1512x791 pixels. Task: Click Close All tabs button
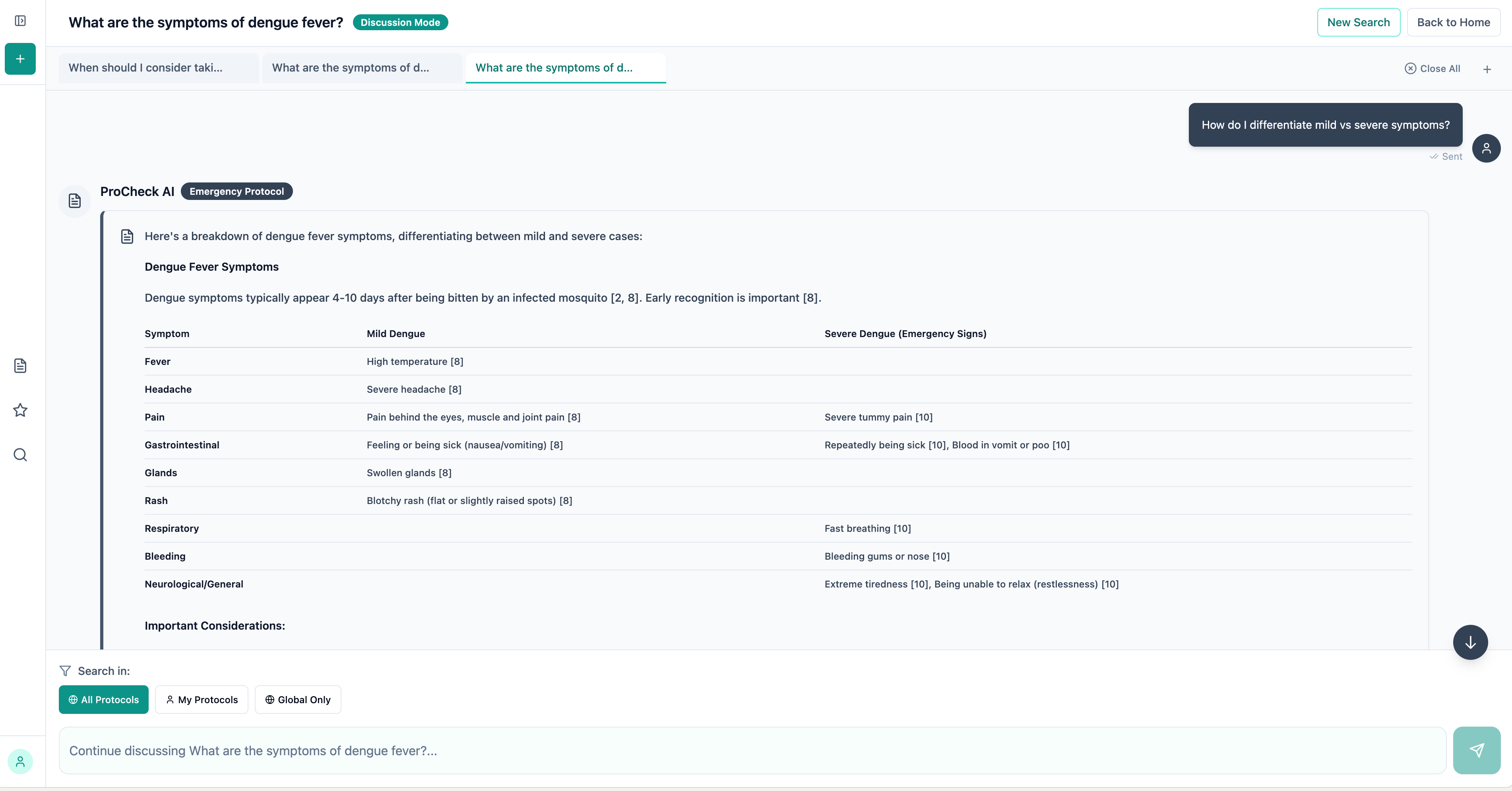[x=1432, y=69]
